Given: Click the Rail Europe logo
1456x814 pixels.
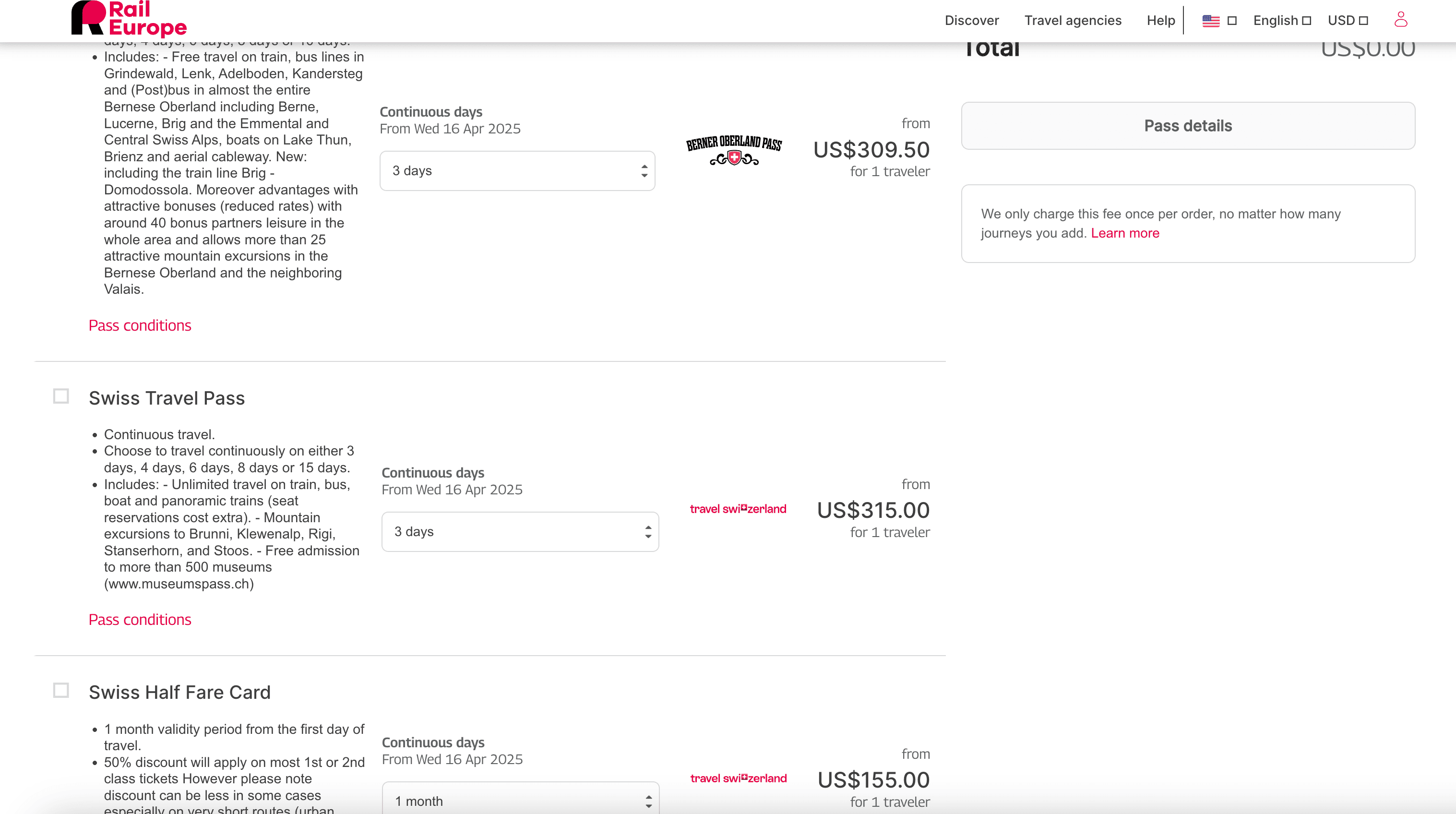Looking at the screenshot, I should pyautogui.click(x=129, y=19).
